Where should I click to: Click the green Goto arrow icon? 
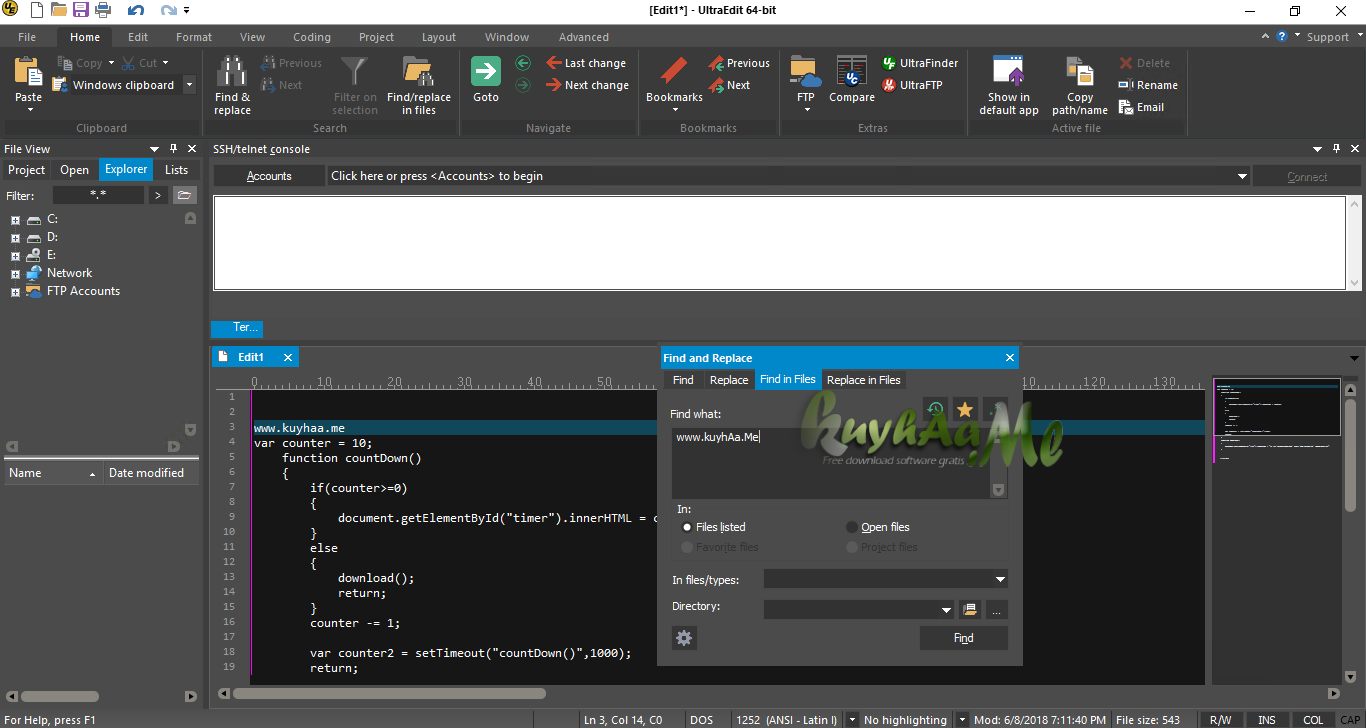tap(486, 72)
